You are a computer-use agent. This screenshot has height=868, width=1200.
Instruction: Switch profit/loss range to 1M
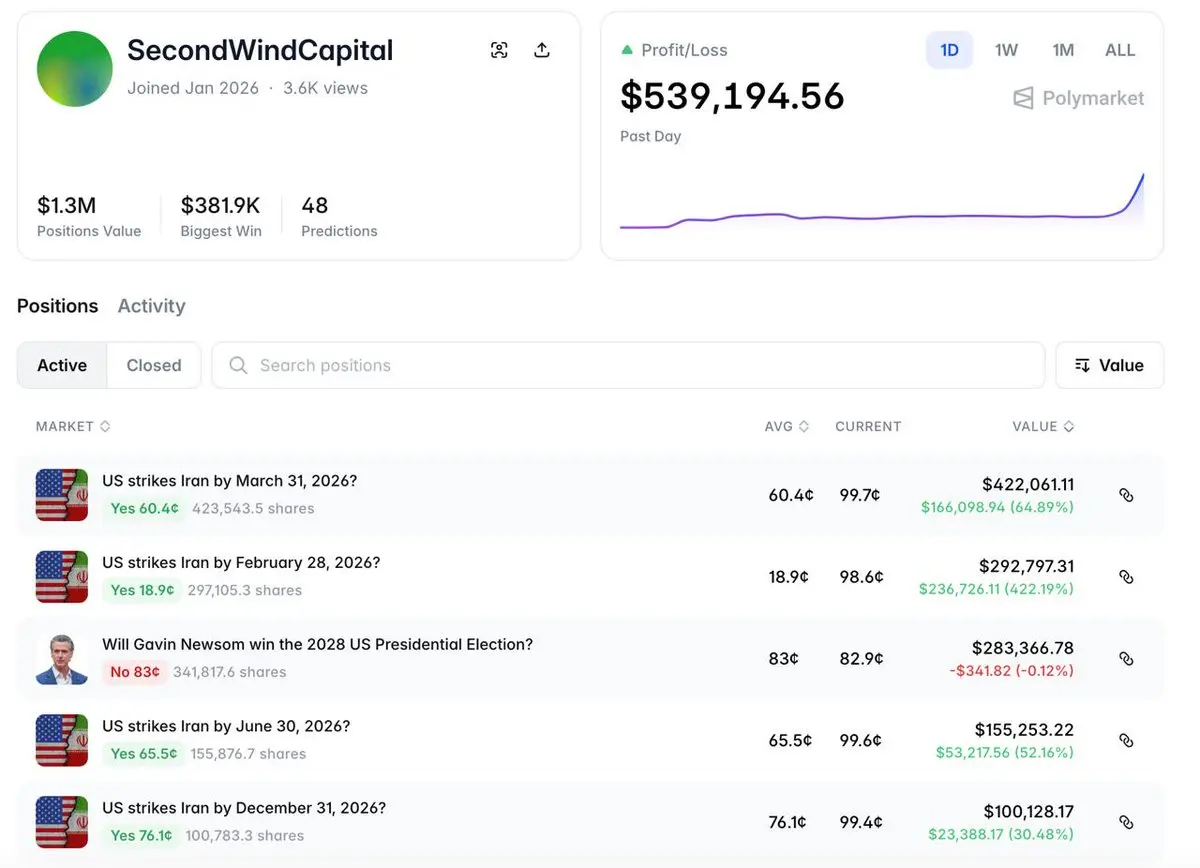pos(1063,50)
